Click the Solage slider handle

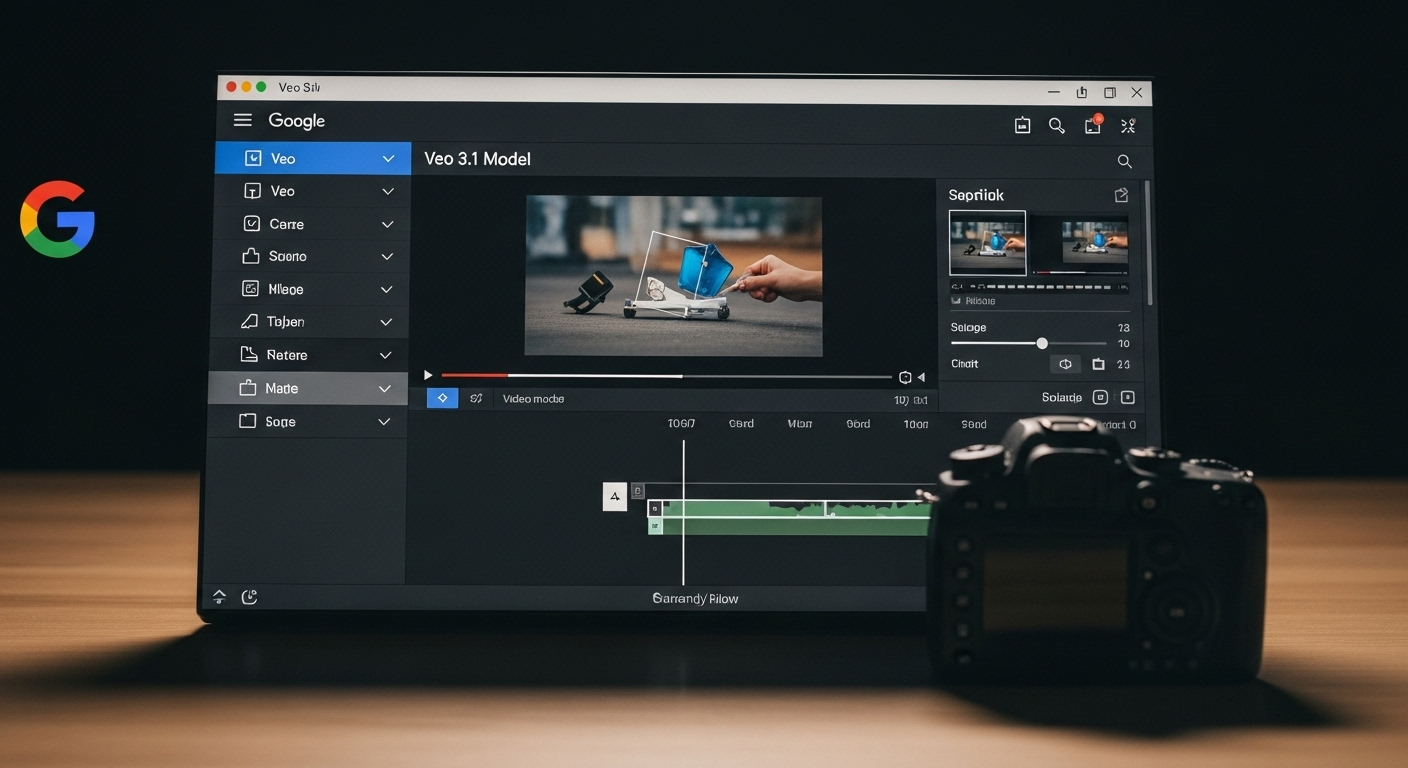(1042, 343)
